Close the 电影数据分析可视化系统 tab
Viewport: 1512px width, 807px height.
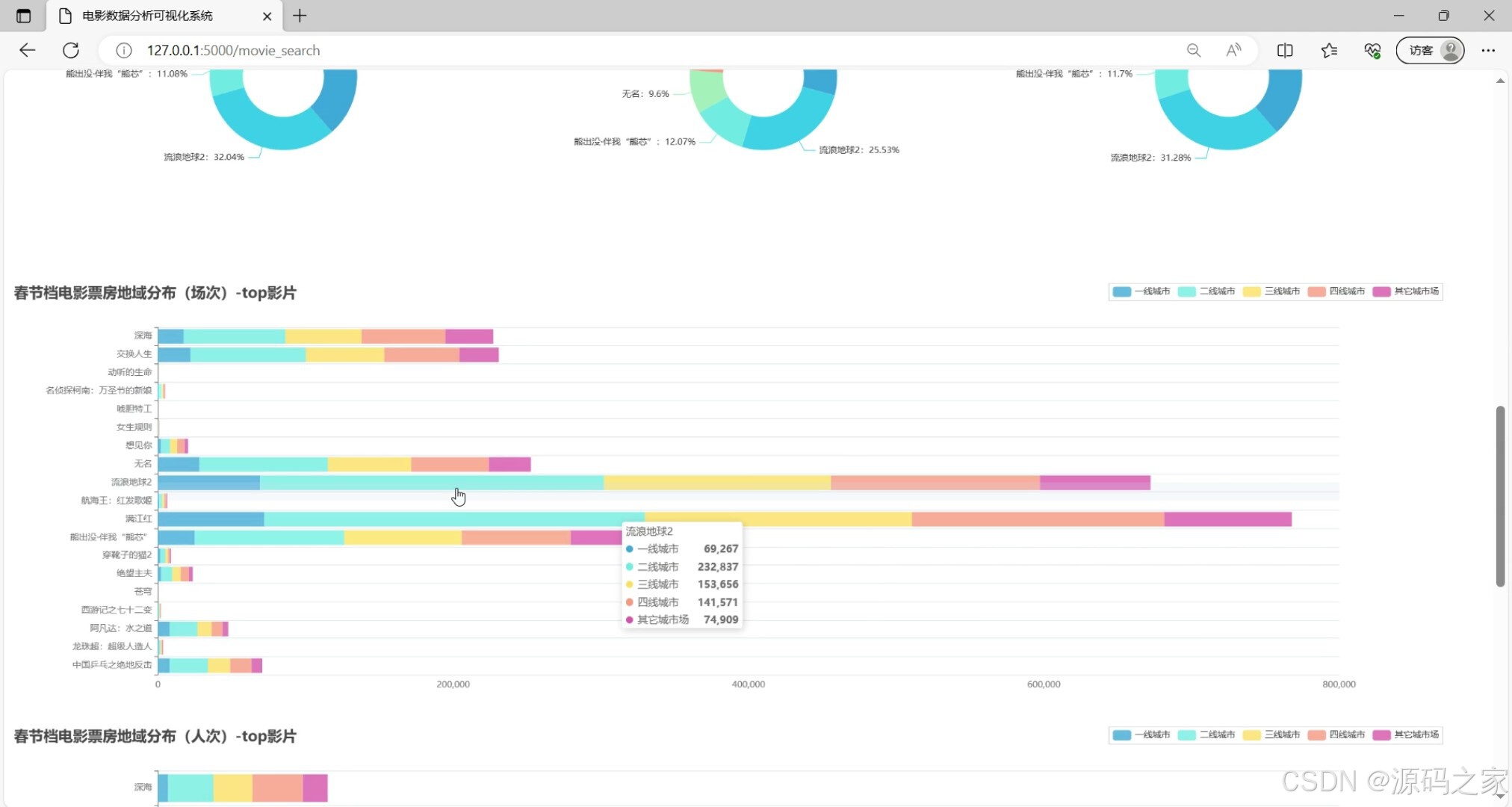(x=267, y=16)
